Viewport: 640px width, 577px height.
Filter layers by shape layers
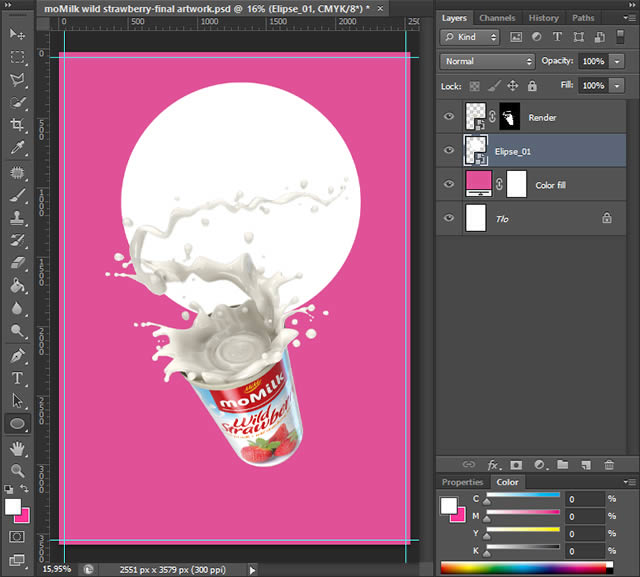point(578,37)
